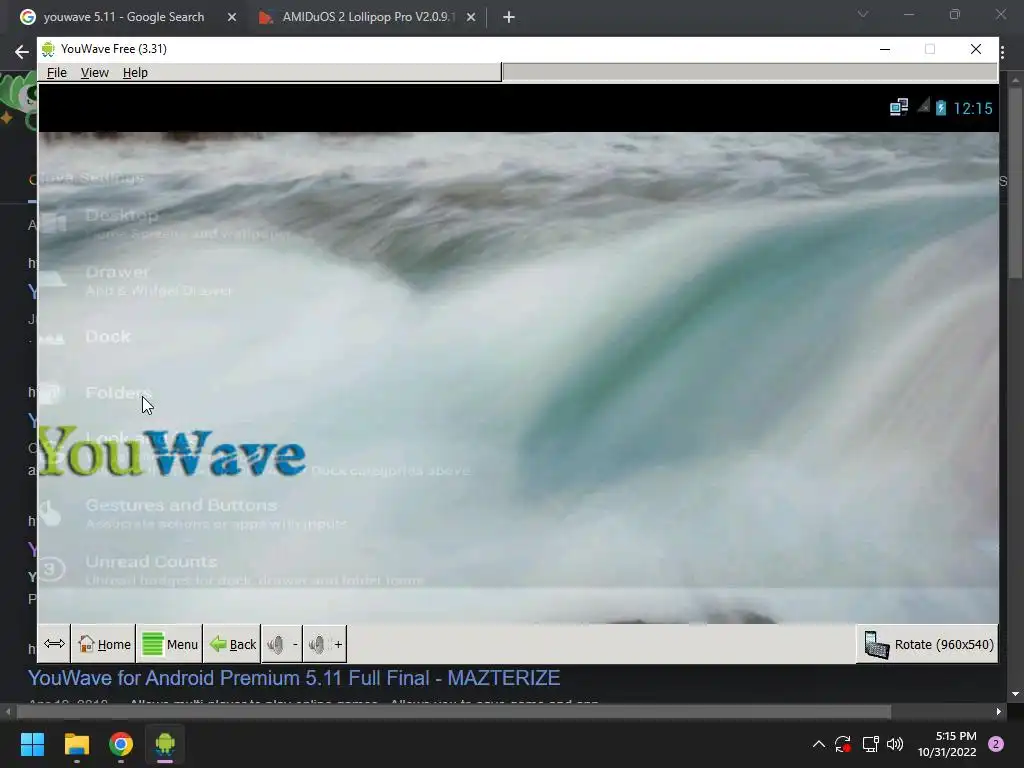Viewport: 1024px width, 768px height.
Task: Click the Chrome icon in the taskbar
Action: 121,744
